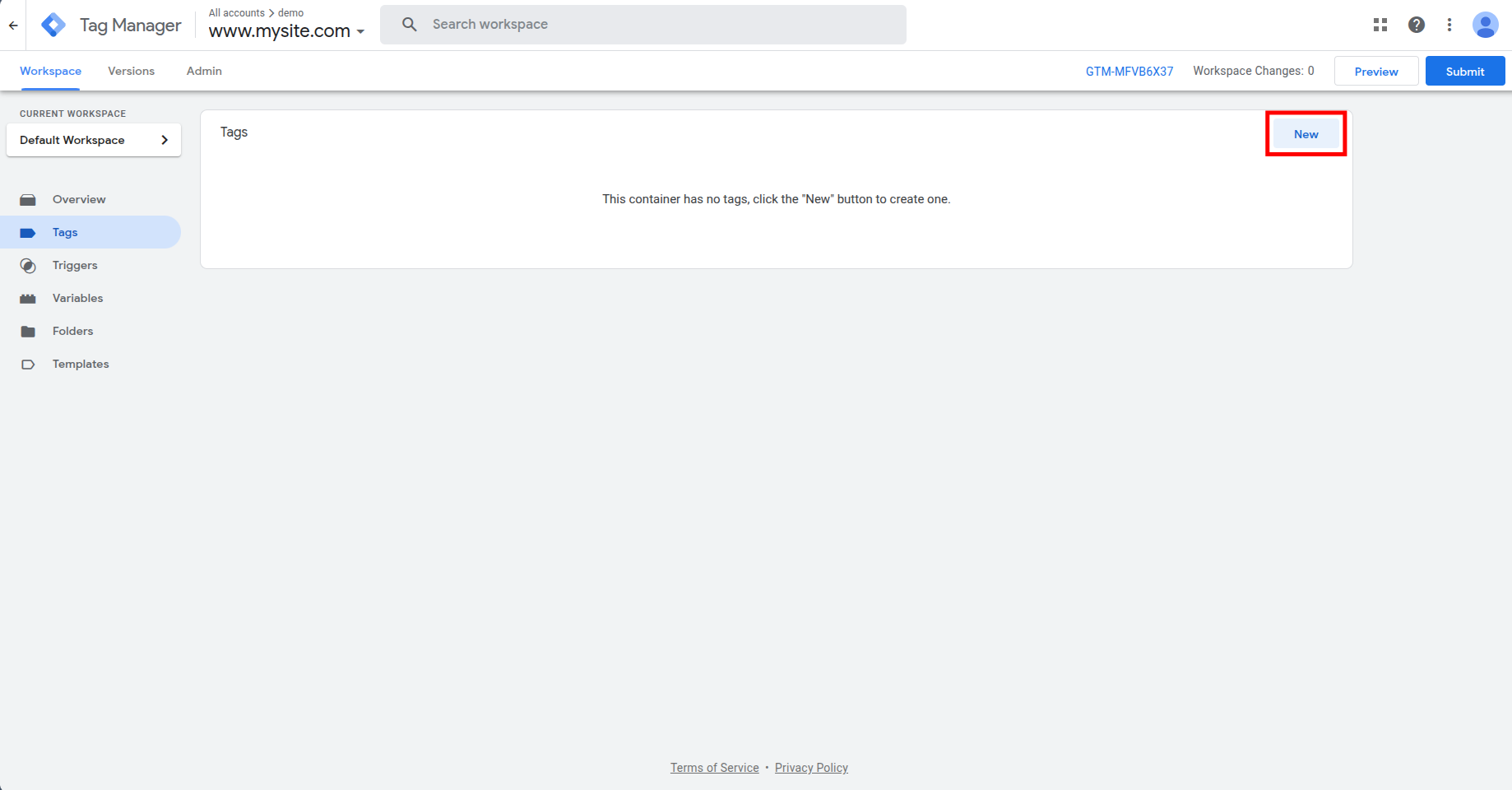Click the Triggers sidebar icon
This screenshot has width=1512, height=790.
pos(28,266)
